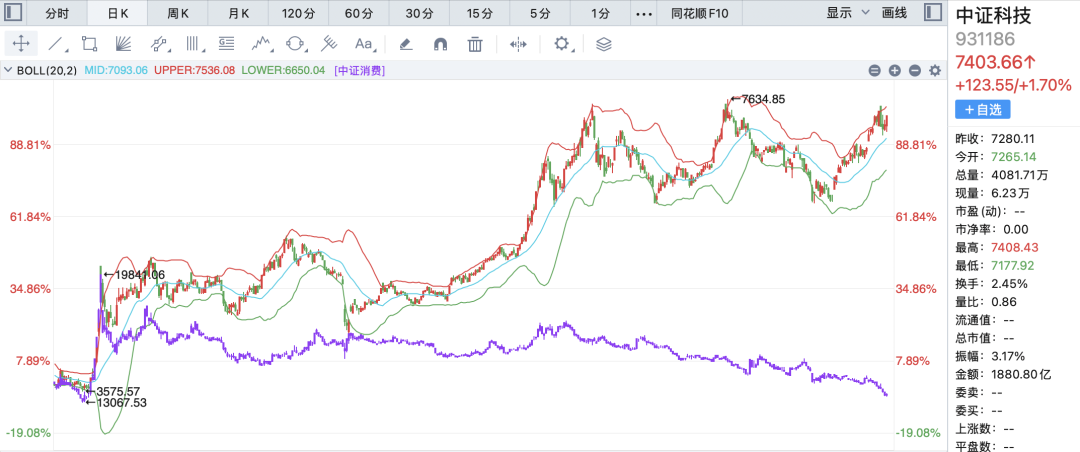Screen dimensions: 1080x452
Task: Select the trend line drawing tool
Action: tap(55, 44)
